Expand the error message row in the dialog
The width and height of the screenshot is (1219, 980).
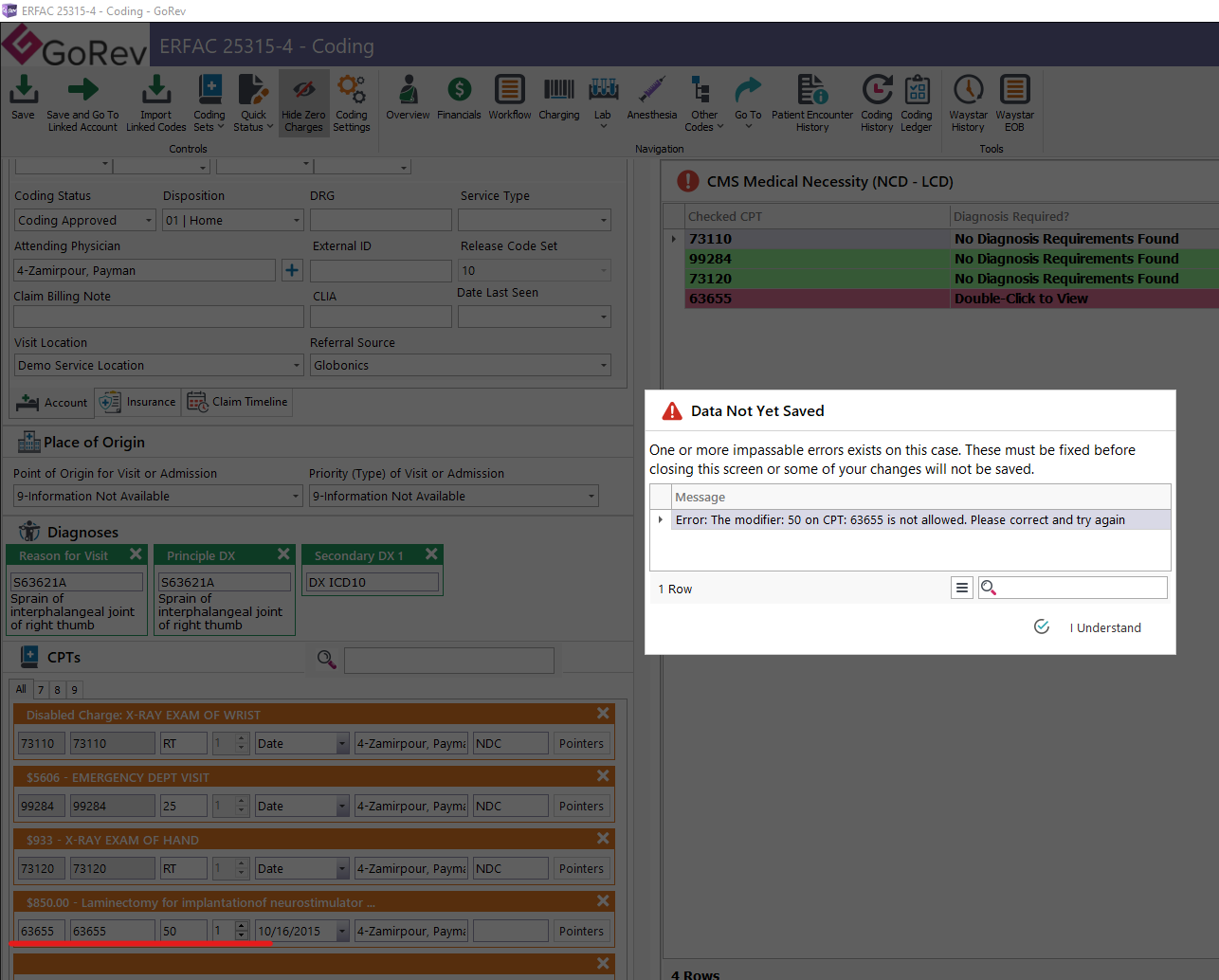[x=661, y=519]
